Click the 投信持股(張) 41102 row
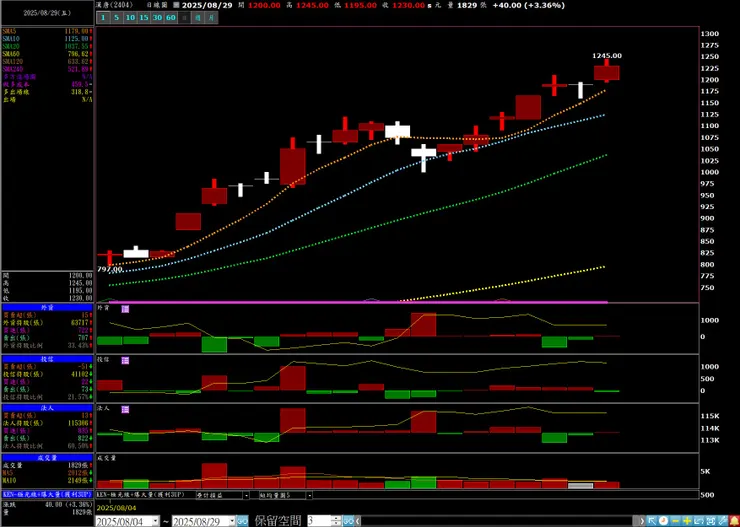This screenshot has height=527, width=740. [x=47, y=374]
